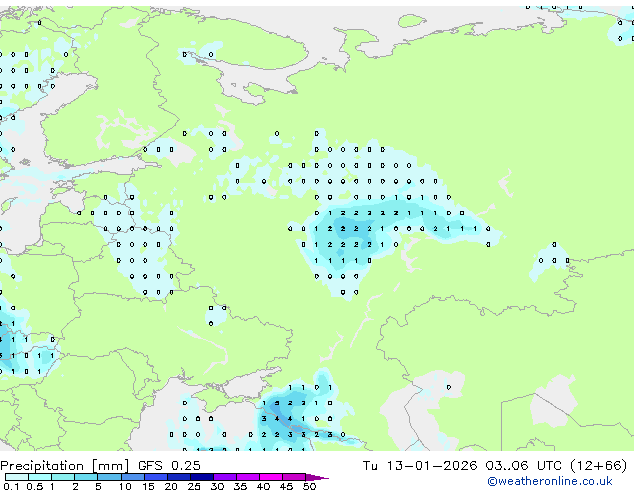Click the '(12+66)' forecast offset label
The image size is (634, 490).
[598, 466]
